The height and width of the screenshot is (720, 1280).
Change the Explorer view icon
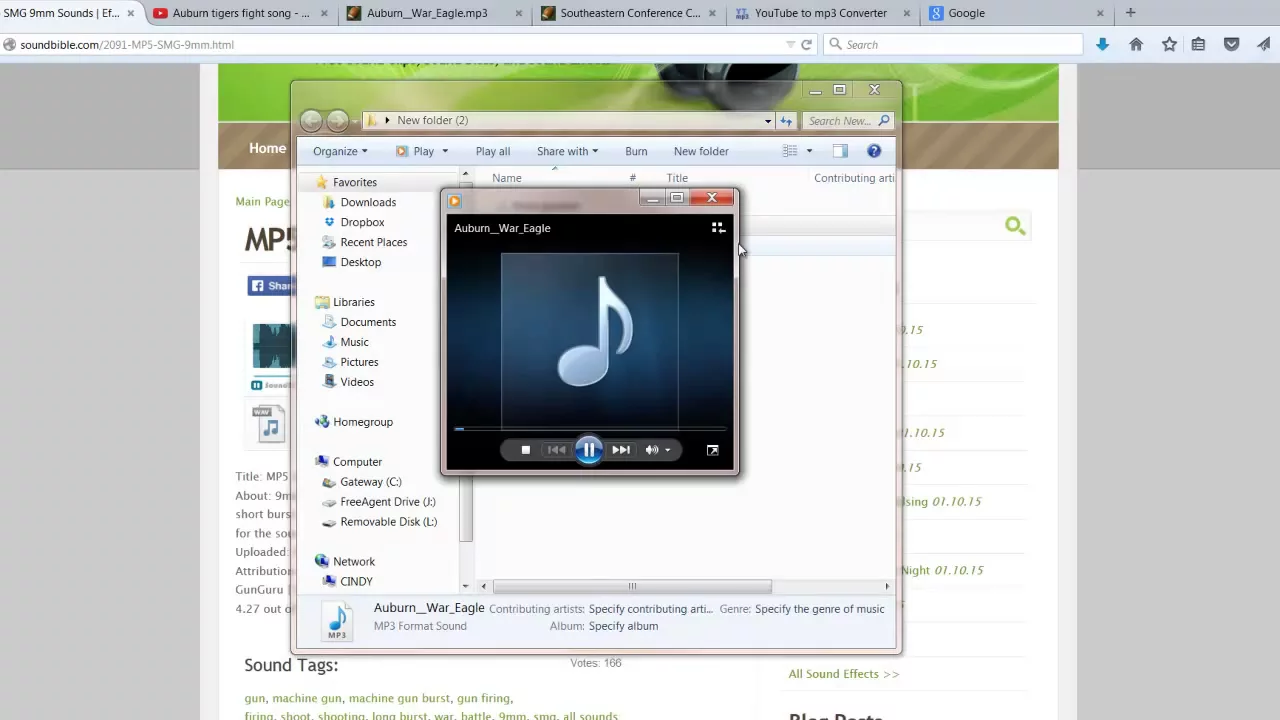click(790, 151)
